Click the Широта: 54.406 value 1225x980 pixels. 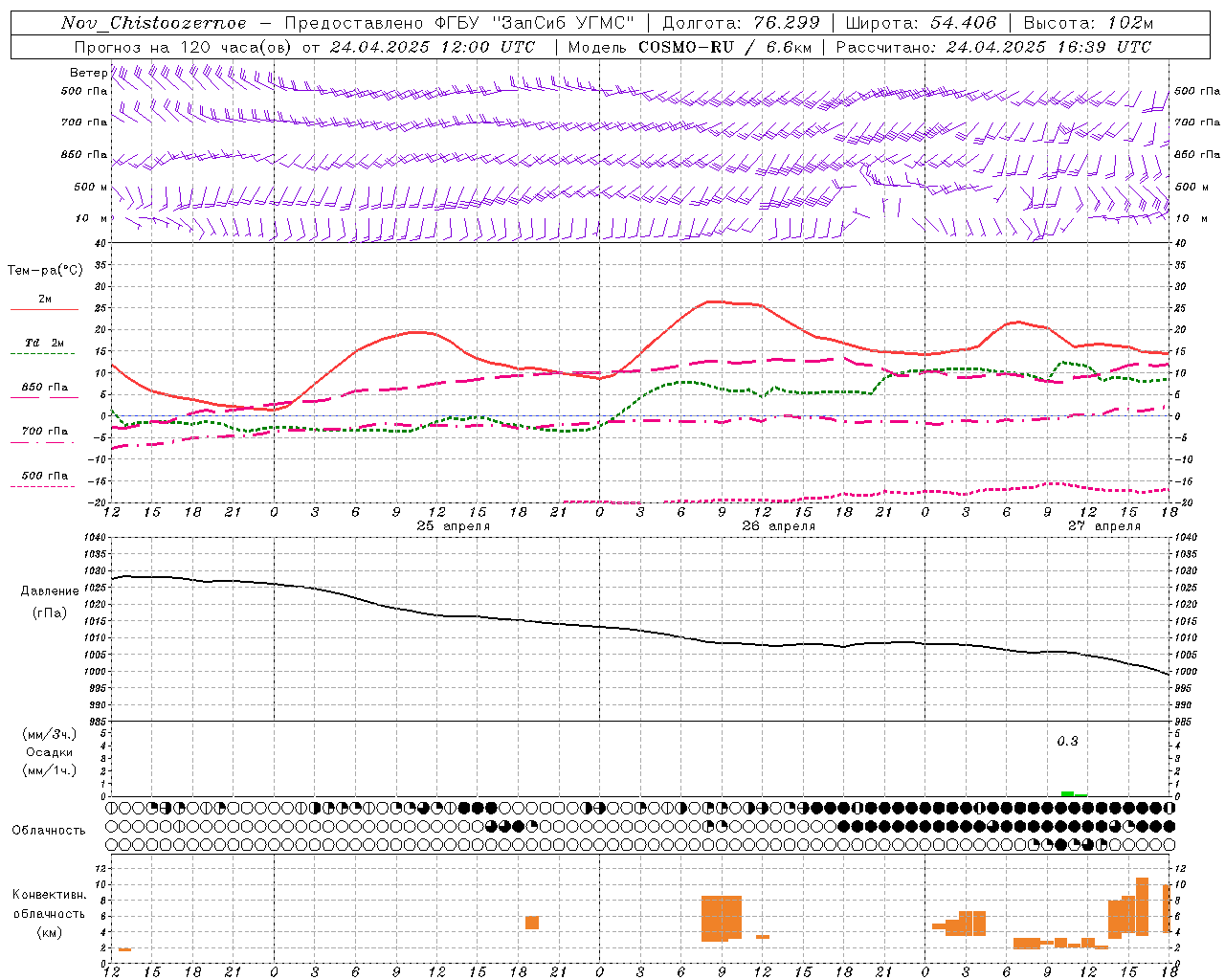tap(921, 23)
